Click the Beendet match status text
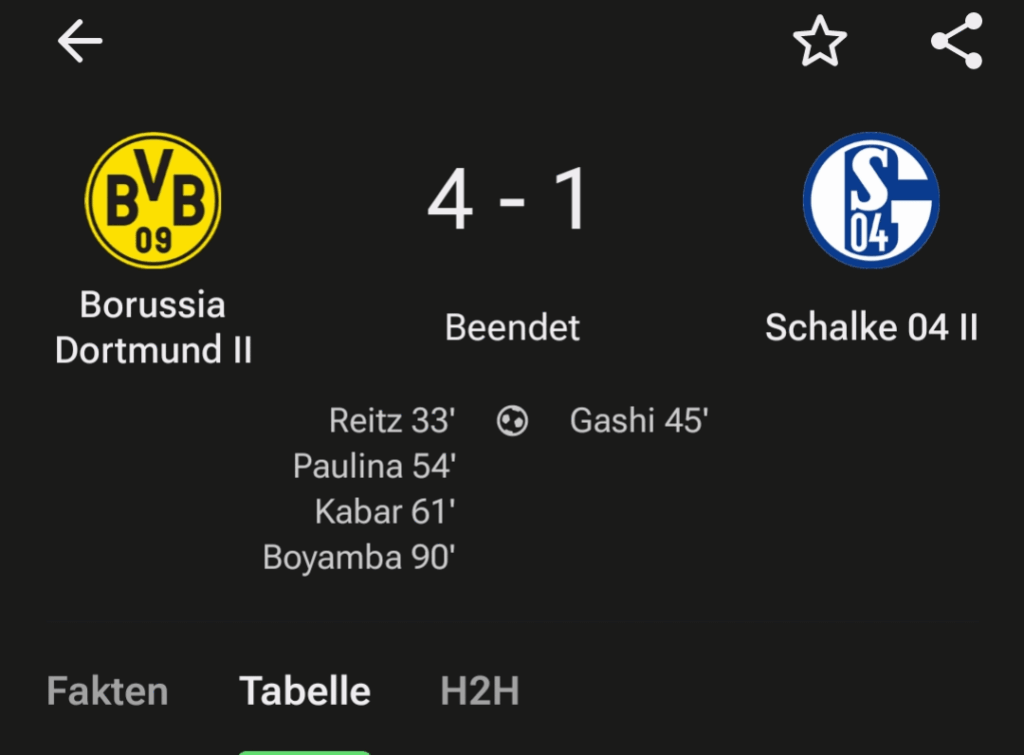The width and height of the screenshot is (1024, 755). 512,327
